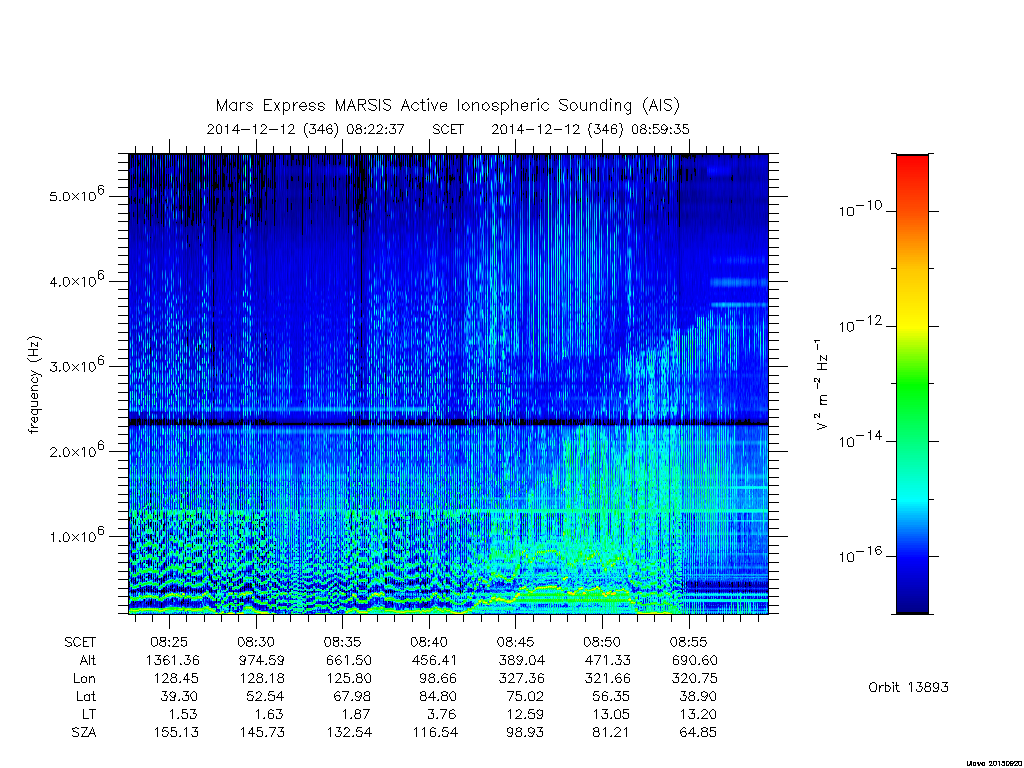Click the Lat value 84.80
Image resolution: width=1024 pixels, height=768 pixels.
439,696
